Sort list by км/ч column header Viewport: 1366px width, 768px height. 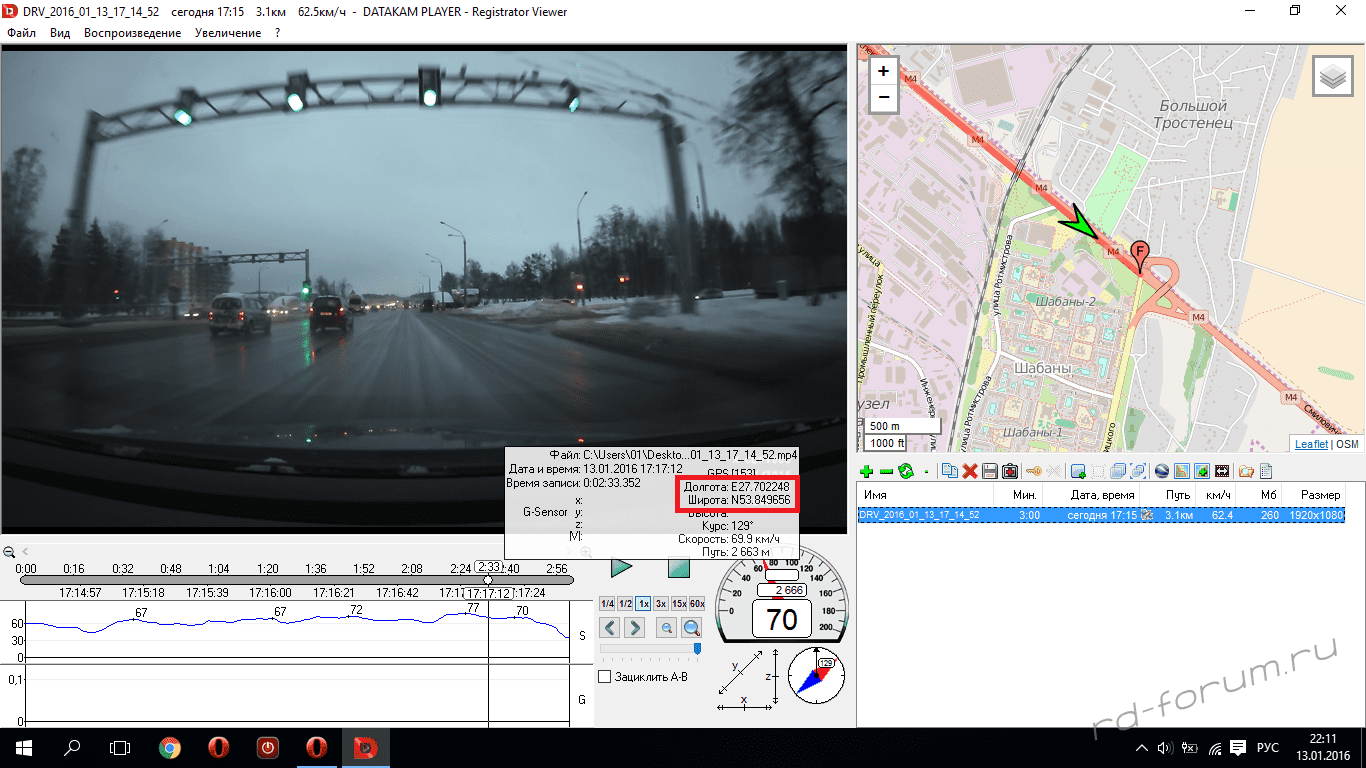[1215, 495]
